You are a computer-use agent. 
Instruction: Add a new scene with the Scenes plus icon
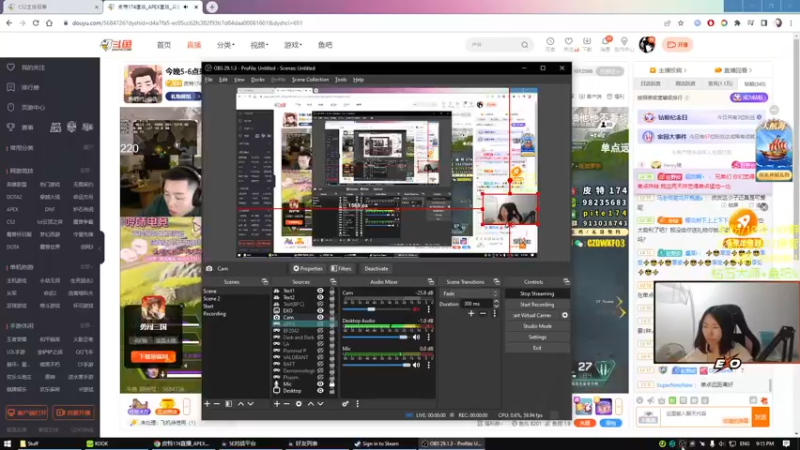(207, 404)
